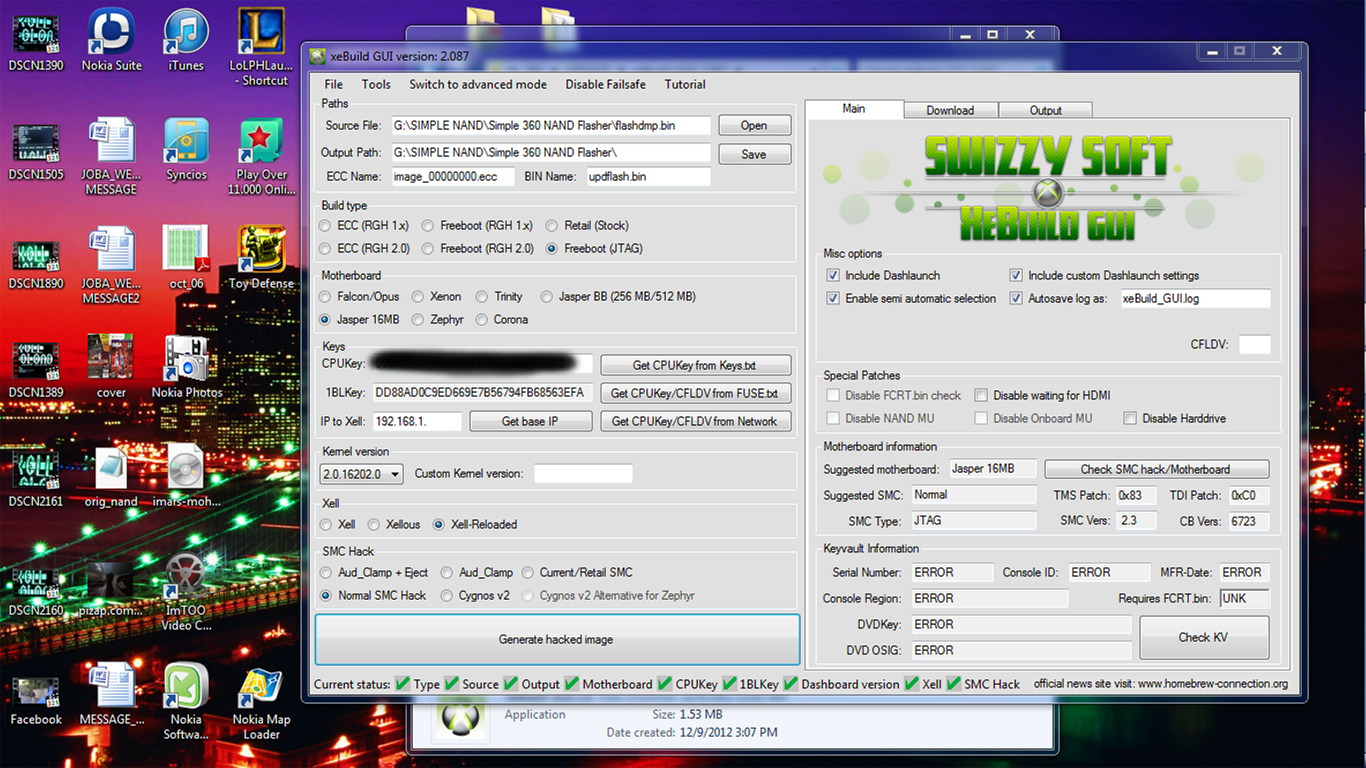1366x768 pixels.
Task: Launch Nokia Software updater icon
Action: coord(186,701)
